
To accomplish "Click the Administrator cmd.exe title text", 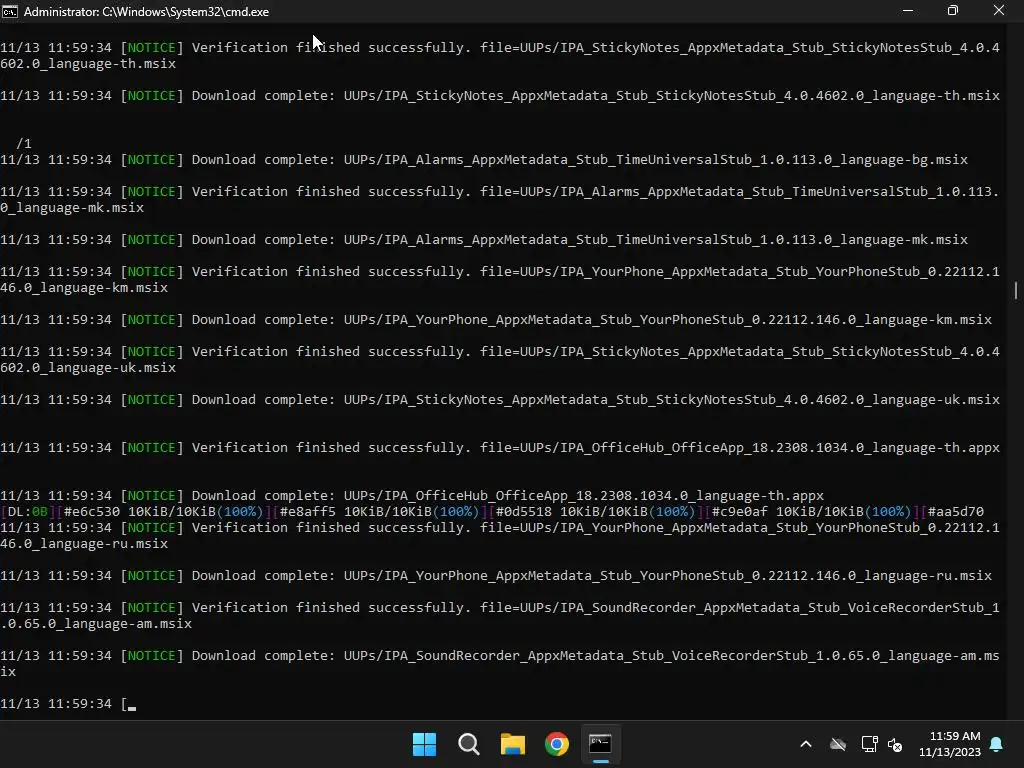I will pos(146,12).
